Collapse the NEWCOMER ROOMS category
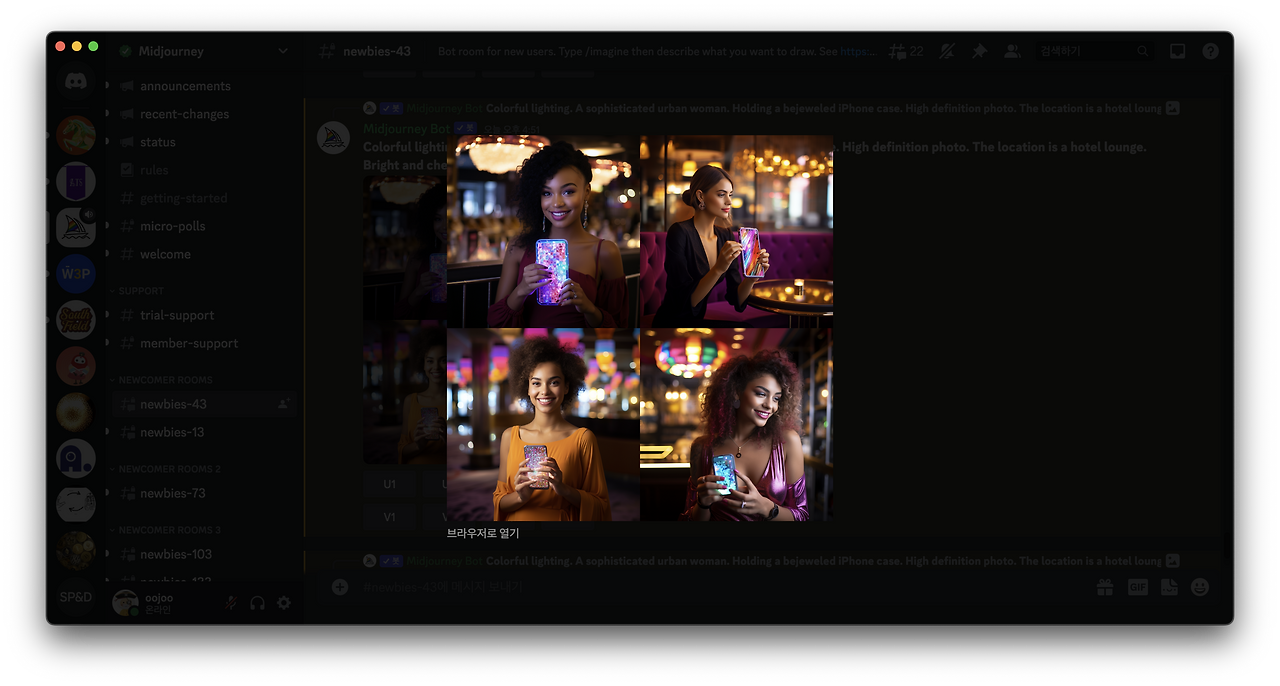The width and height of the screenshot is (1280, 686). coord(164,380)
